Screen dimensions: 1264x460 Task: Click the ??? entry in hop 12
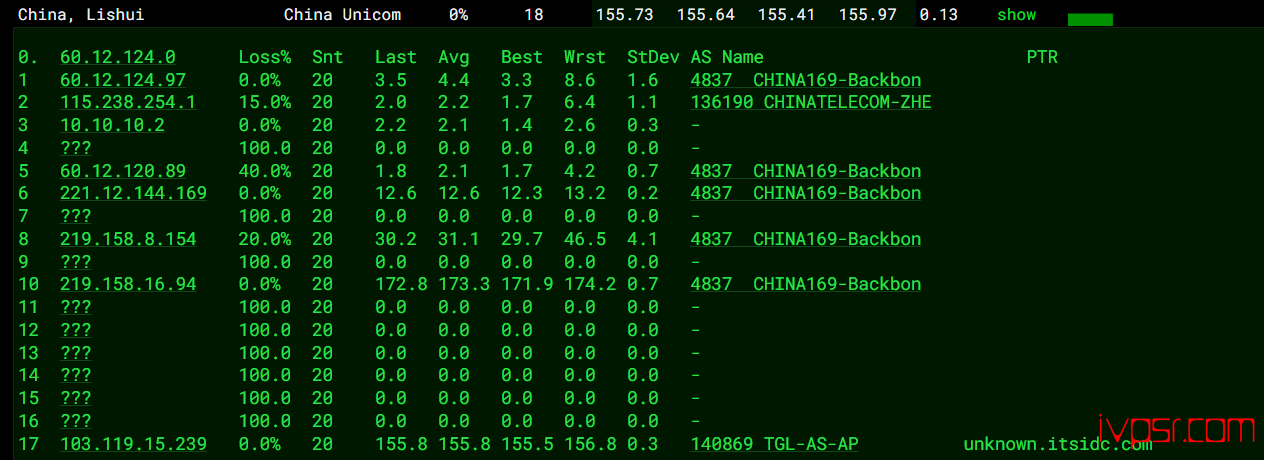pyautogui.click(x=76, y=329)
